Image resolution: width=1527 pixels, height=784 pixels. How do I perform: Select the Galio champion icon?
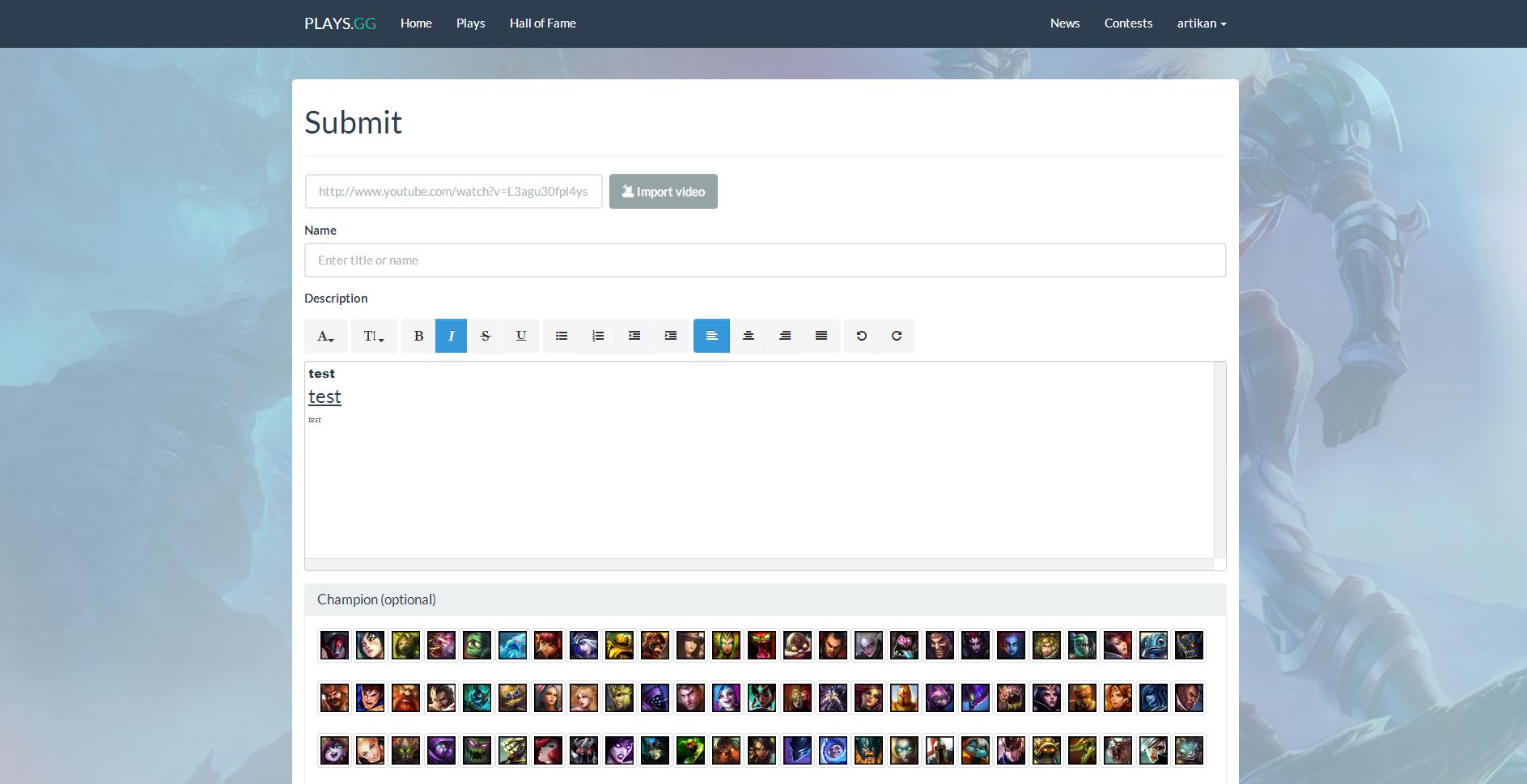[x=1189, y=646]
